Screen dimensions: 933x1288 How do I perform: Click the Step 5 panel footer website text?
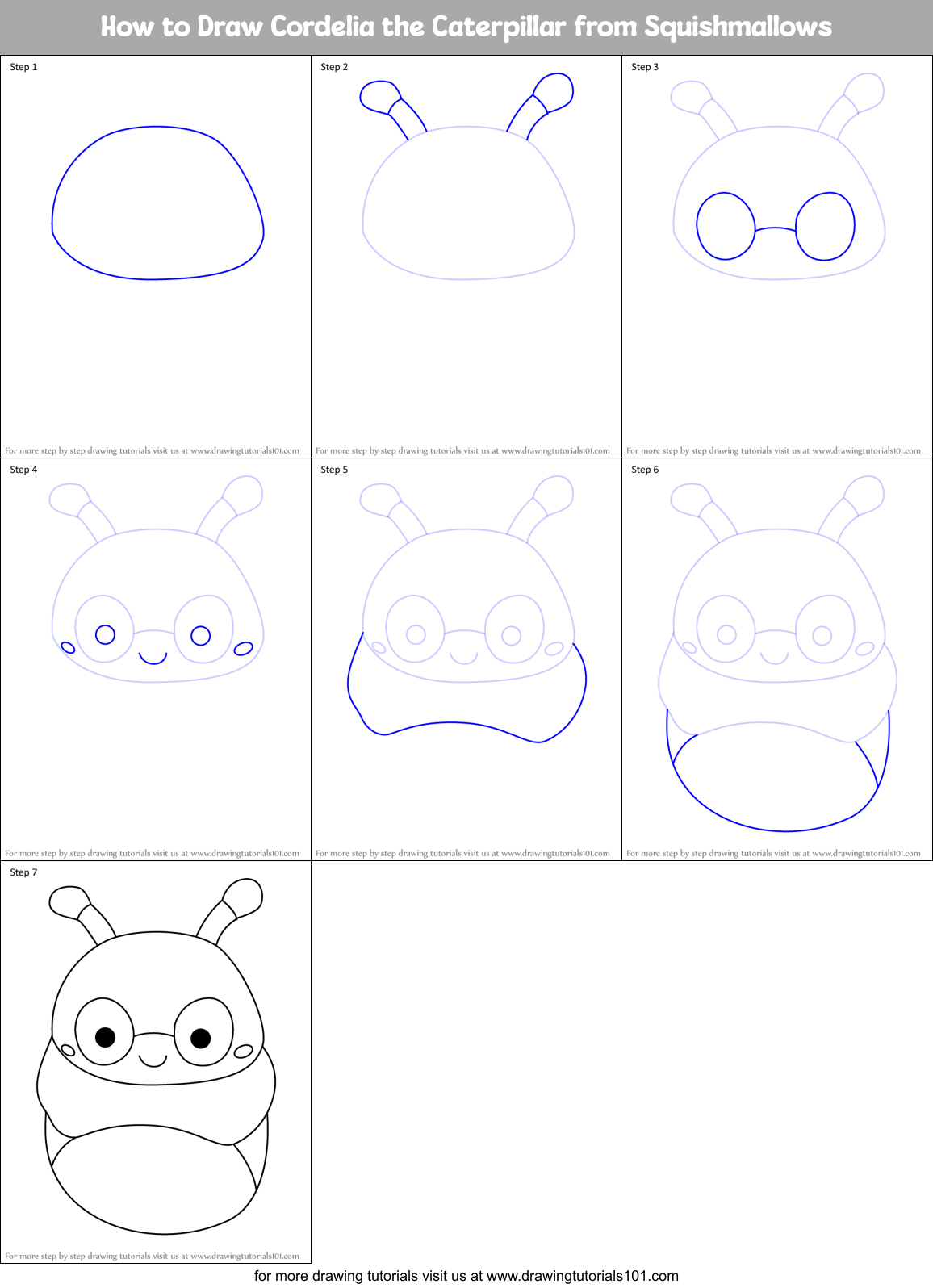(462, 854)
